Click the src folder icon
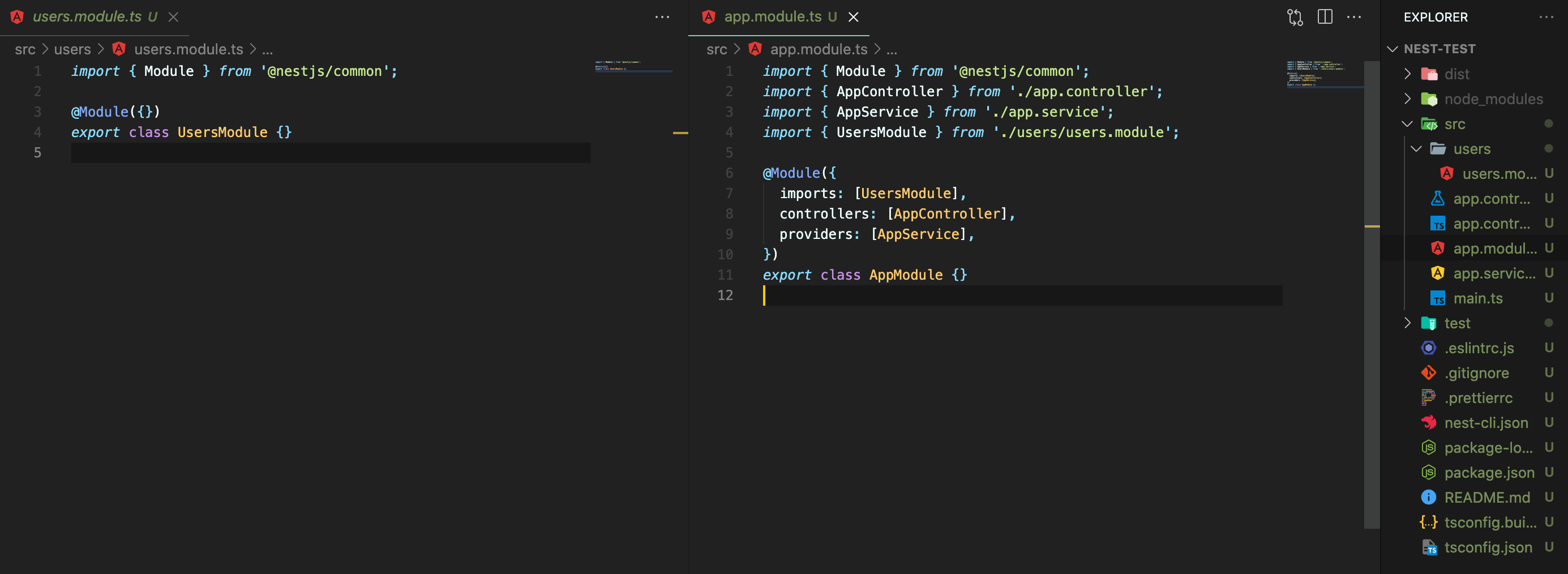 click(1429, 124)
